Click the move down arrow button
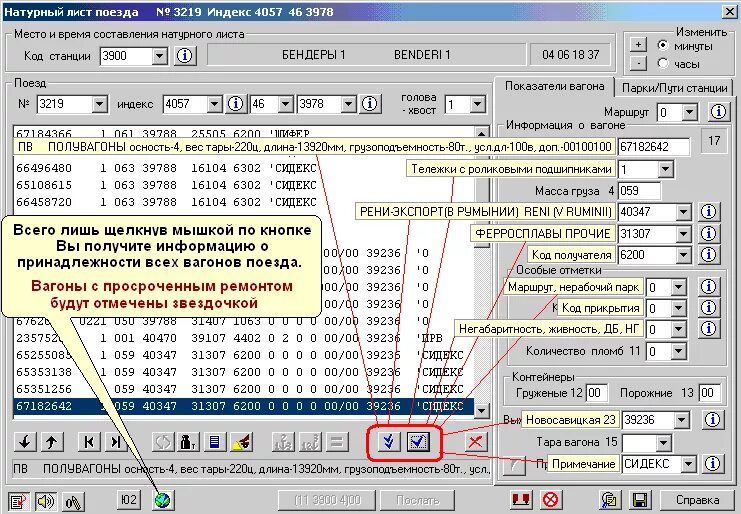Image resolution: width=741 pixels, height=514 pixels. (x=25, y=442)
